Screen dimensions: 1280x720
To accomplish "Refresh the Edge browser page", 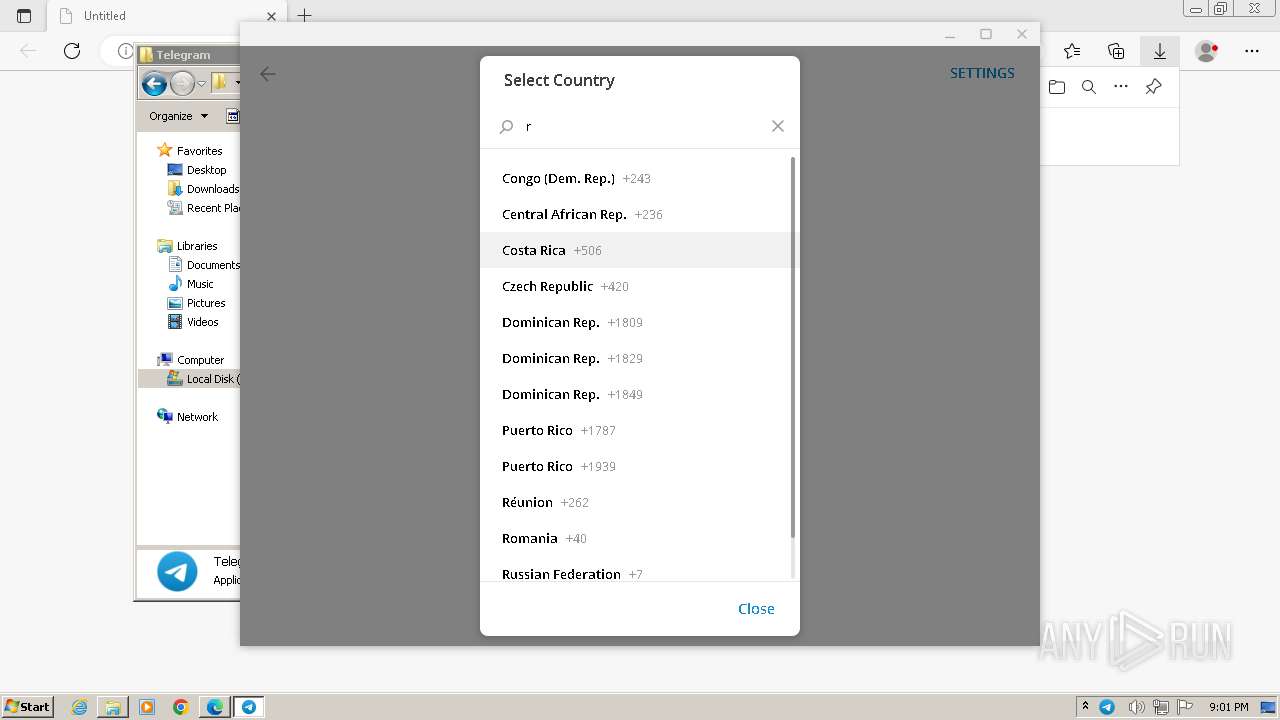I will 72,51.
